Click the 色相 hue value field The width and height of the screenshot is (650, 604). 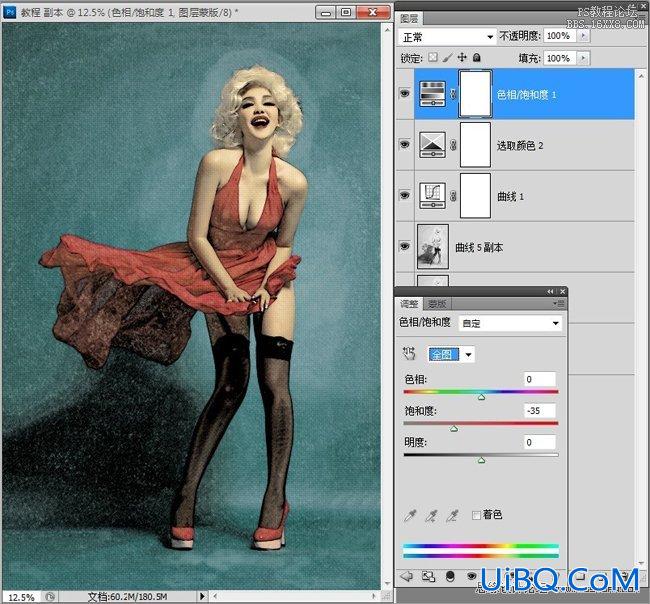(x=539, y=379)
